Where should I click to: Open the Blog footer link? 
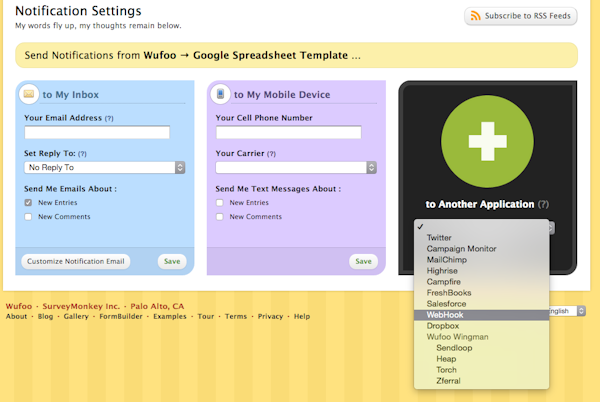[46, 317]
